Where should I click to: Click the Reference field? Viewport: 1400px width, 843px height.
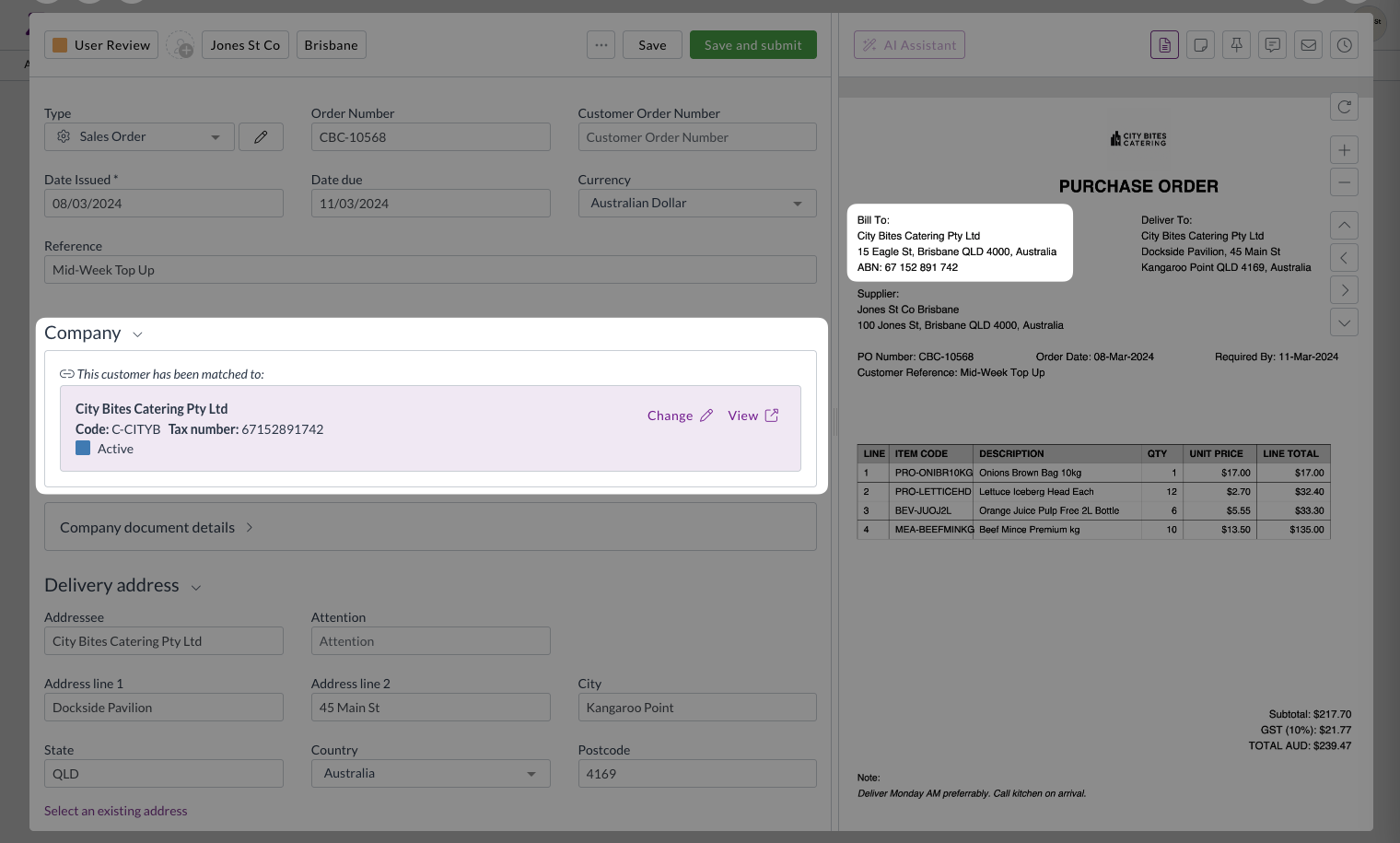coord(430,269)
